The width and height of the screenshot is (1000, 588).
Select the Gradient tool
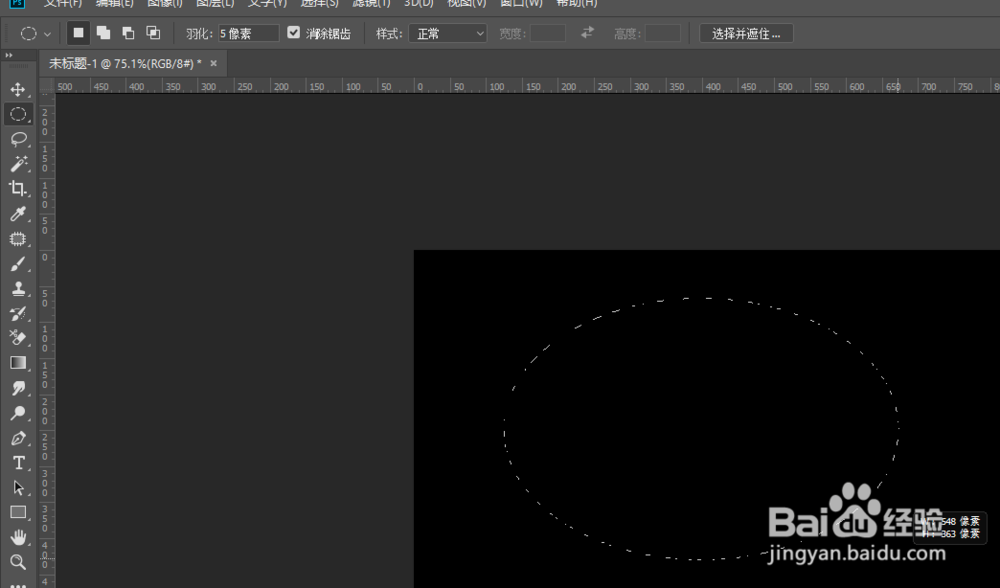[18, 363]
